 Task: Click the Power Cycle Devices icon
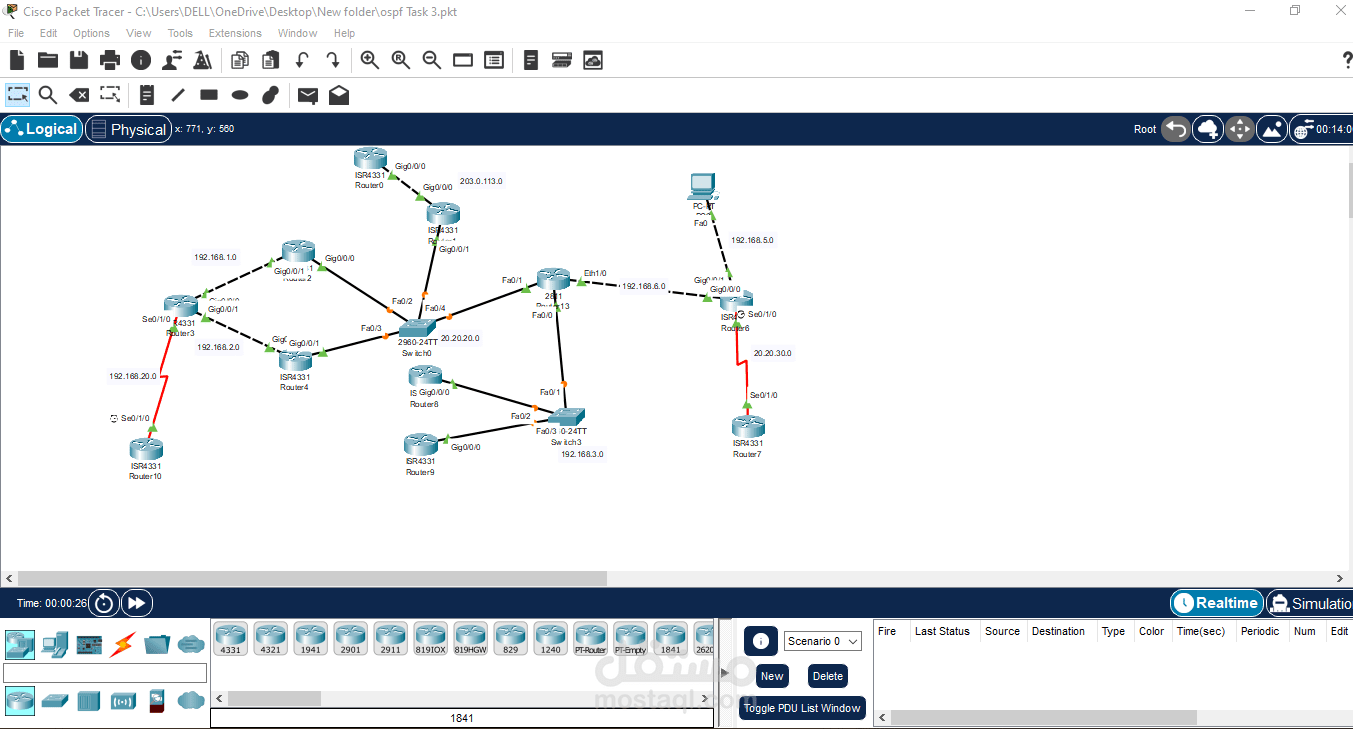104,603
